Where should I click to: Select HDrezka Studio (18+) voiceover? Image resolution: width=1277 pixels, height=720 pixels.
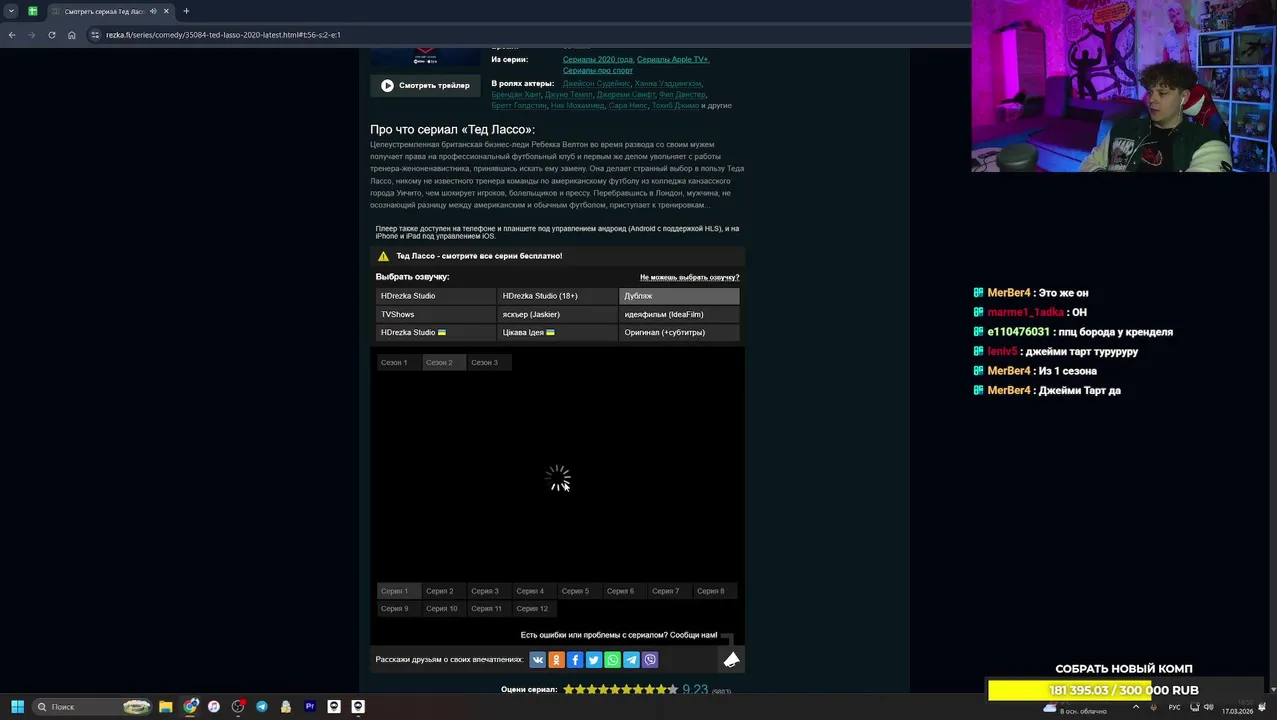click(558, 296)
